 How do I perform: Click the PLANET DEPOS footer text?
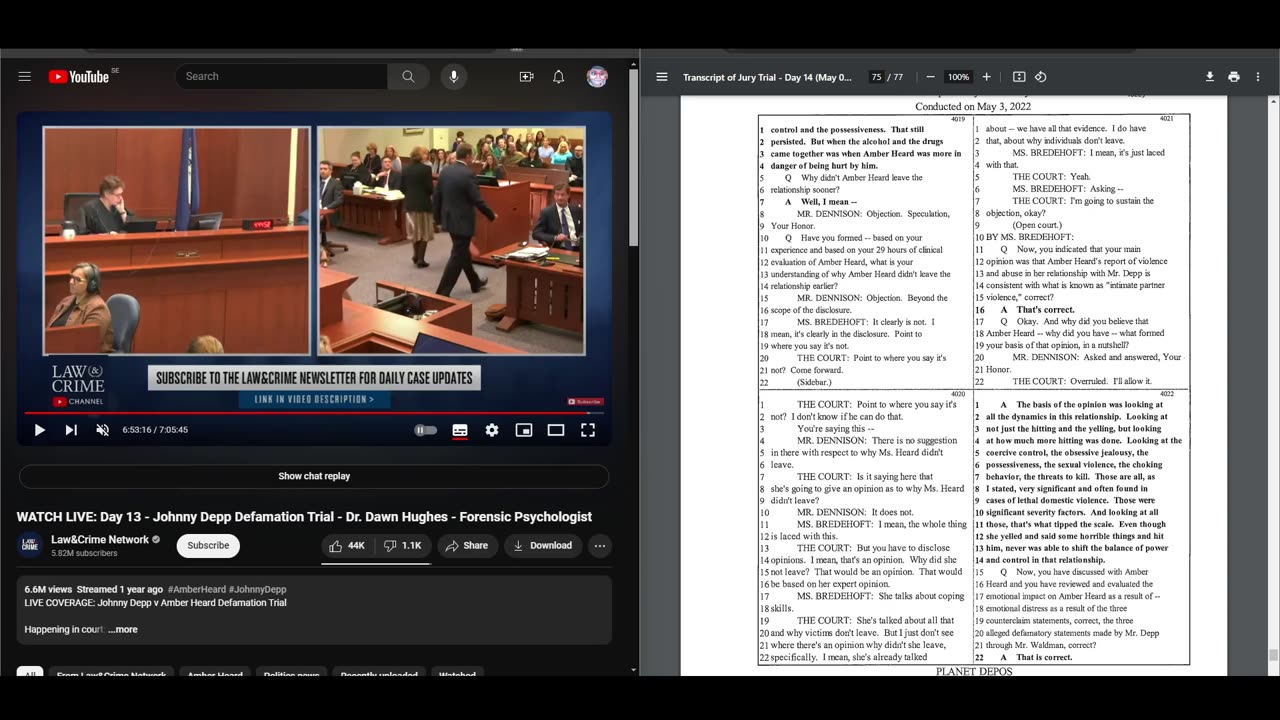pyautogui.click(x=973, y=671)
